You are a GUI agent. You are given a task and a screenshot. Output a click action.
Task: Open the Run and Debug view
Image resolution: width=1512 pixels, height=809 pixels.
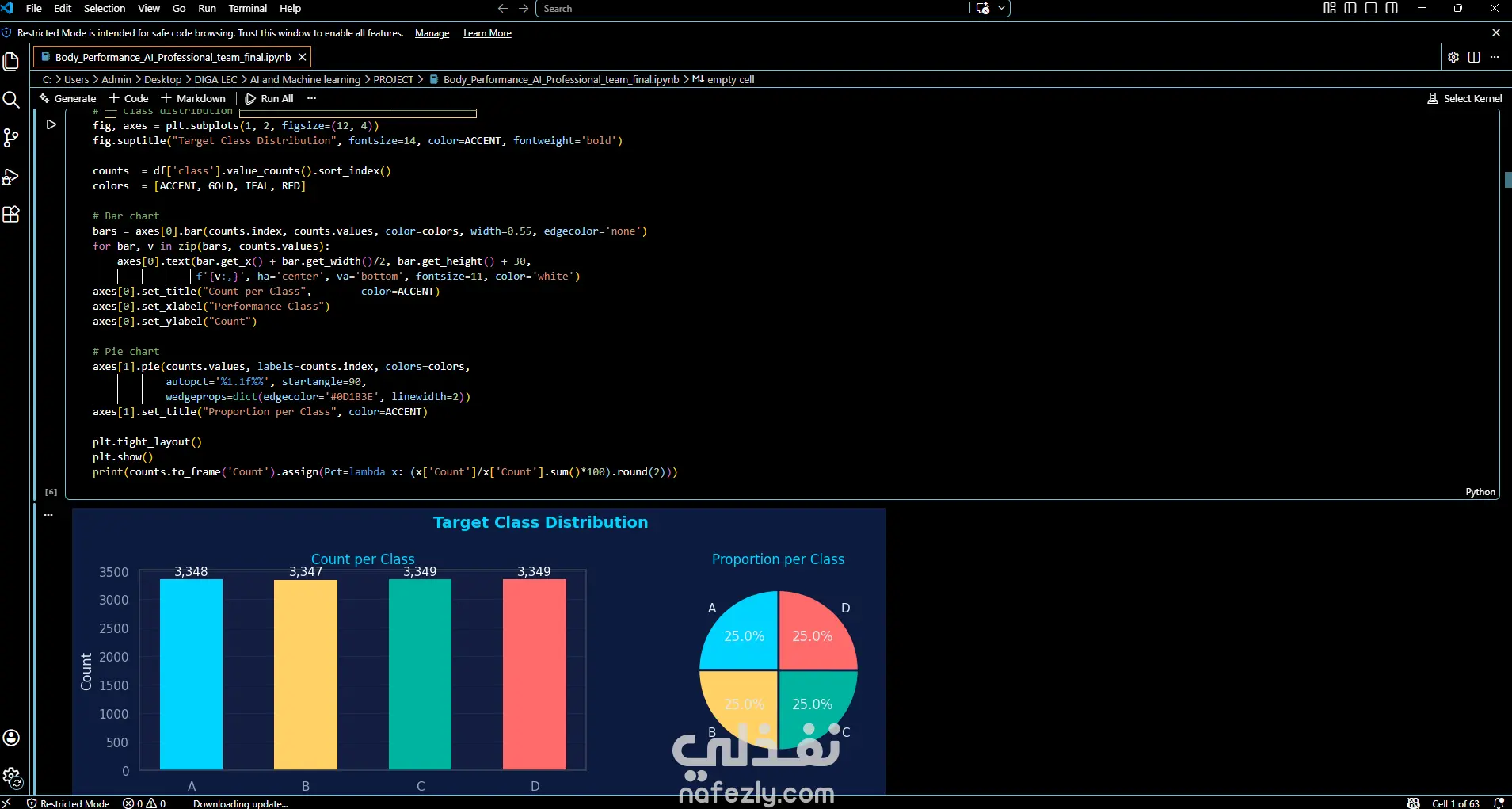point(11,176)
